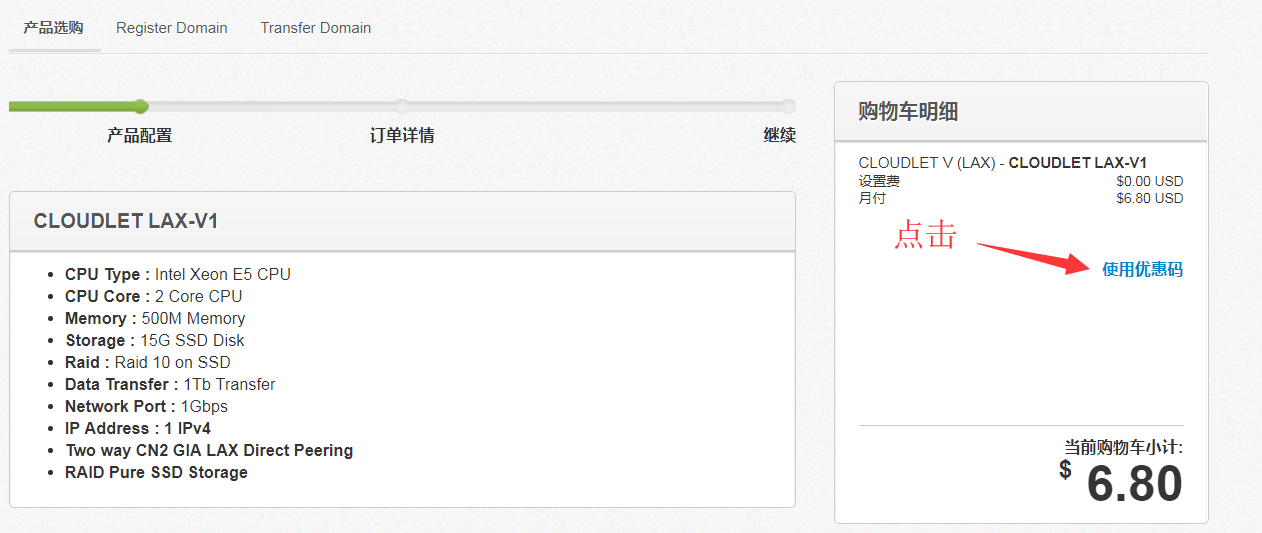Click the CPU Type specification item
1262x533 pixels.
pyautogui.click(x=178, y=274)
